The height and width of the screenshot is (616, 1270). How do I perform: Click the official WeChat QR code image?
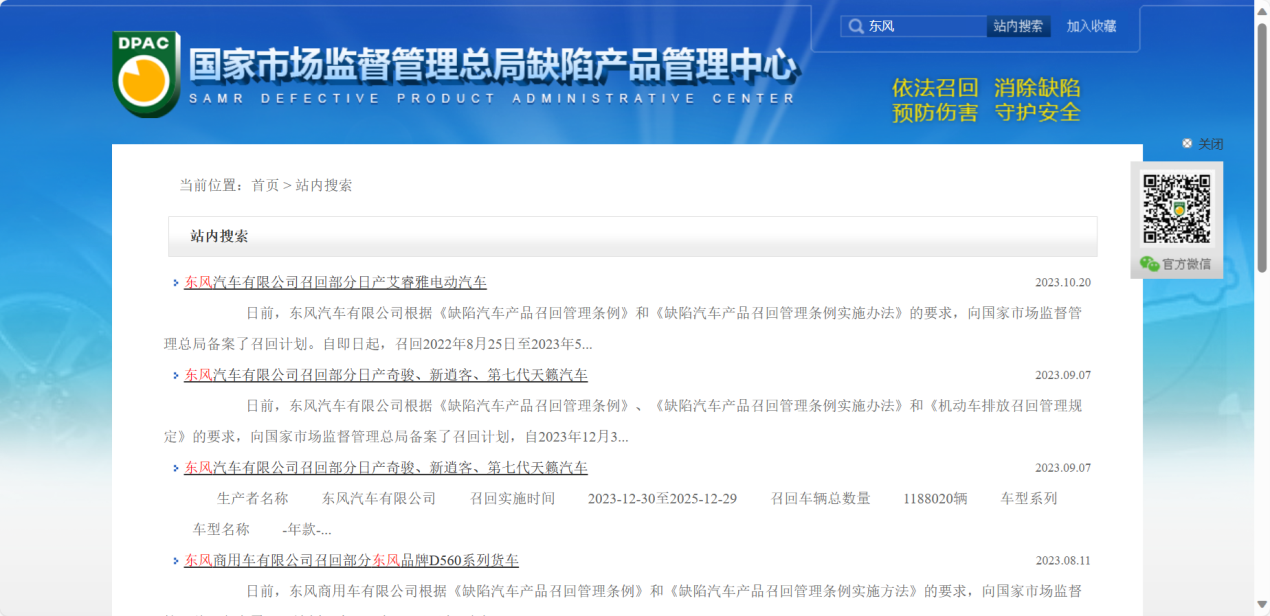(1177, 209)
